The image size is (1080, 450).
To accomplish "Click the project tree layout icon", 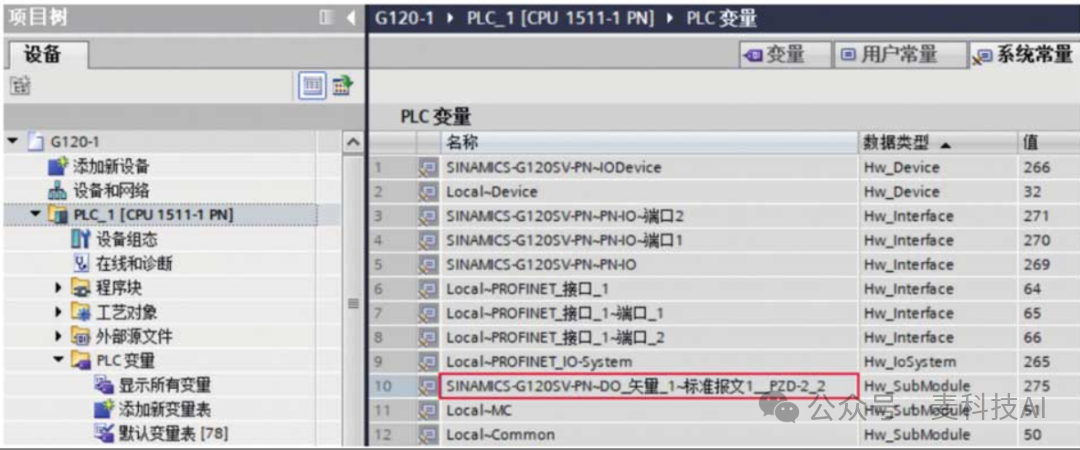I will 328,18.
